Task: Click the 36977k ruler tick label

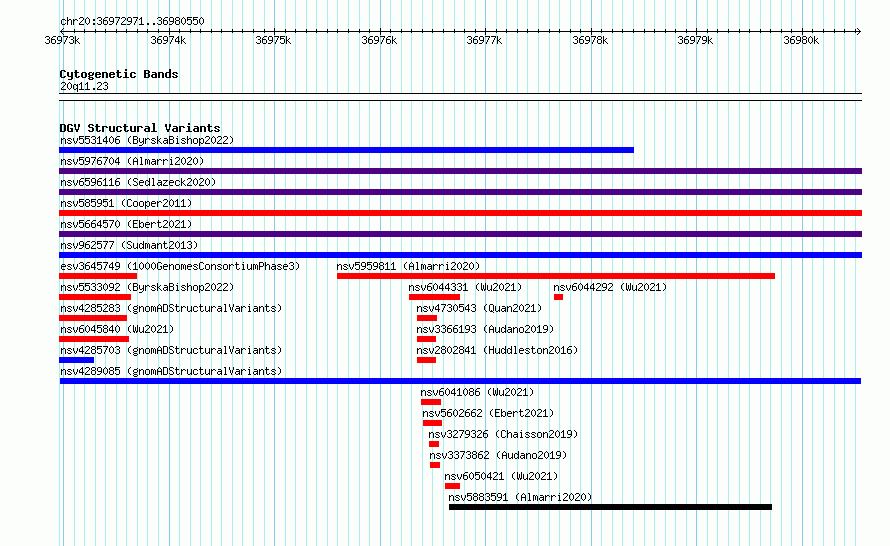Action: pyautogui.click(x=484, y=40)
